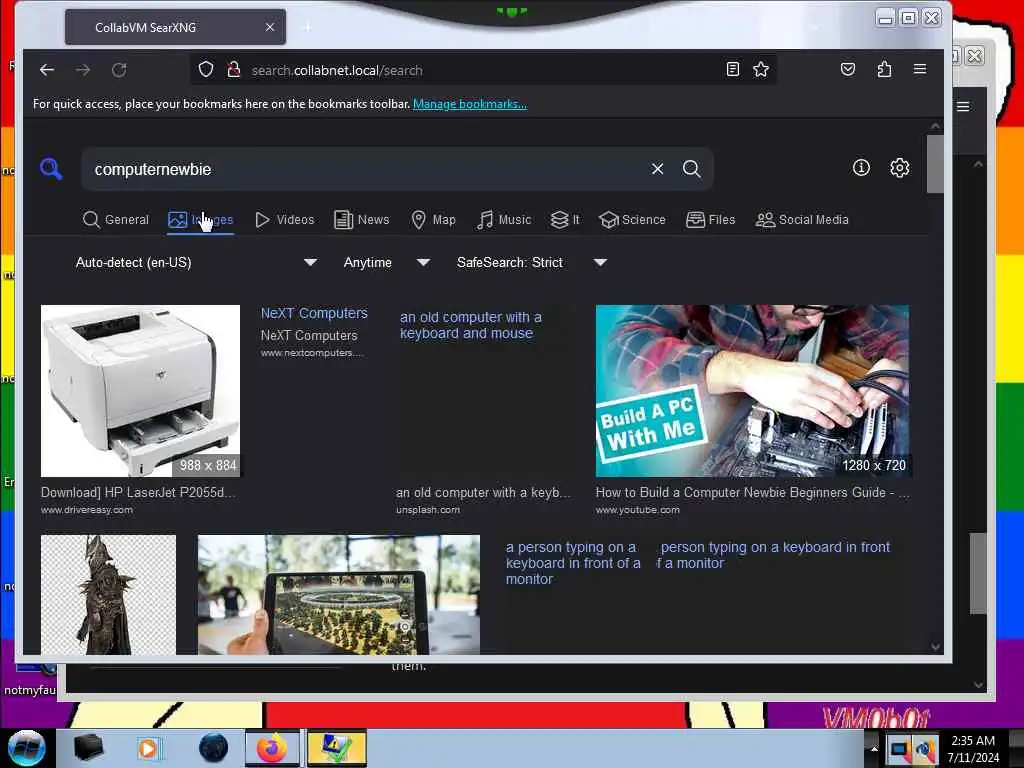The image size is (1024, 768).
Task: Open the Pocket save icon
Action: [x=848, y=69]
